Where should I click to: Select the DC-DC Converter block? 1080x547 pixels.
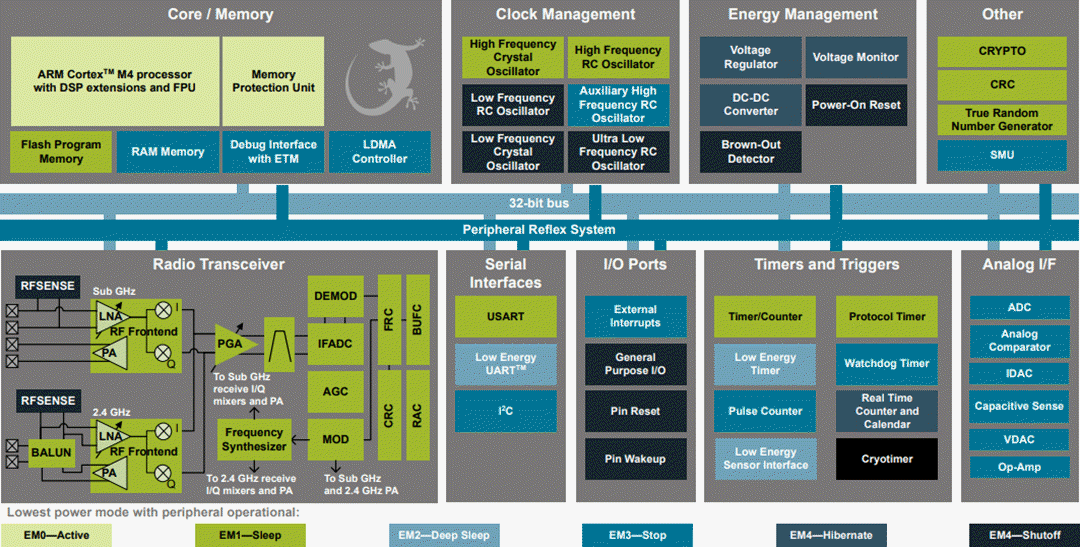tap(750, 104)
